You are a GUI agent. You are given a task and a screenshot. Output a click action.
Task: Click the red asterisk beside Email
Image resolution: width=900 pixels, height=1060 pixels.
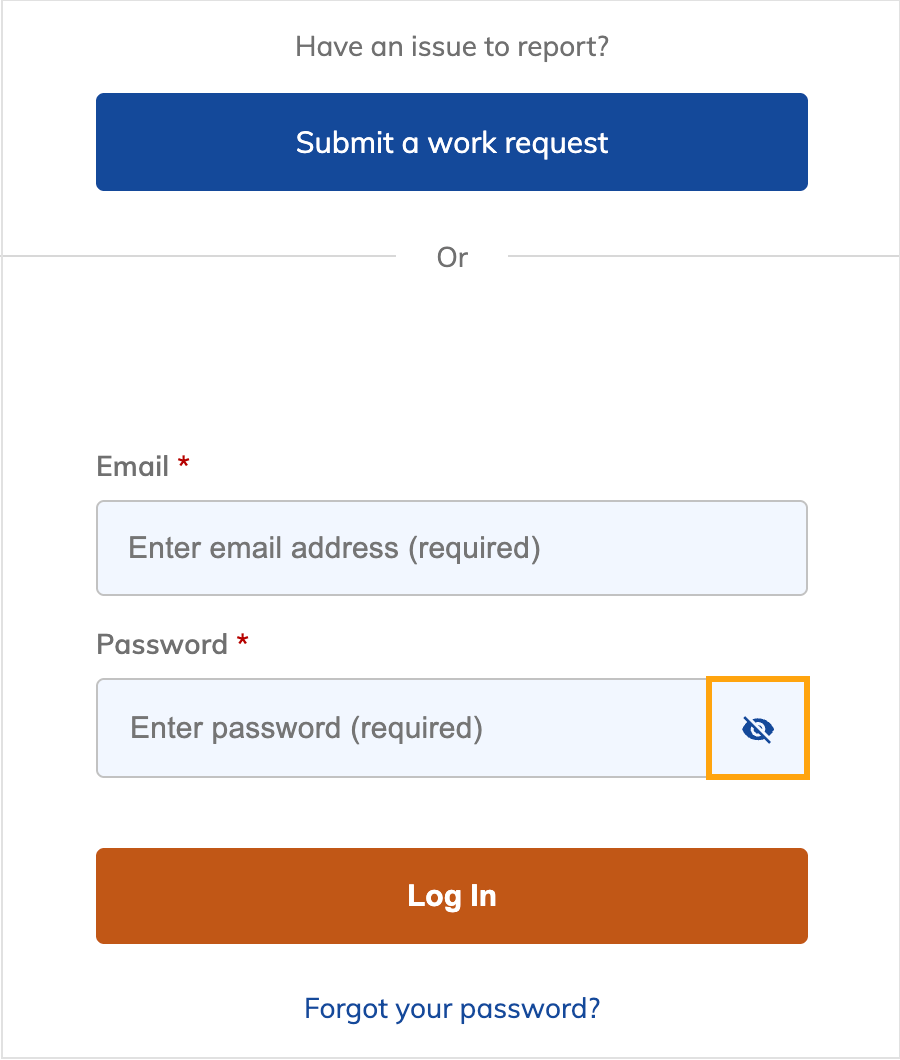pos(182,464)
